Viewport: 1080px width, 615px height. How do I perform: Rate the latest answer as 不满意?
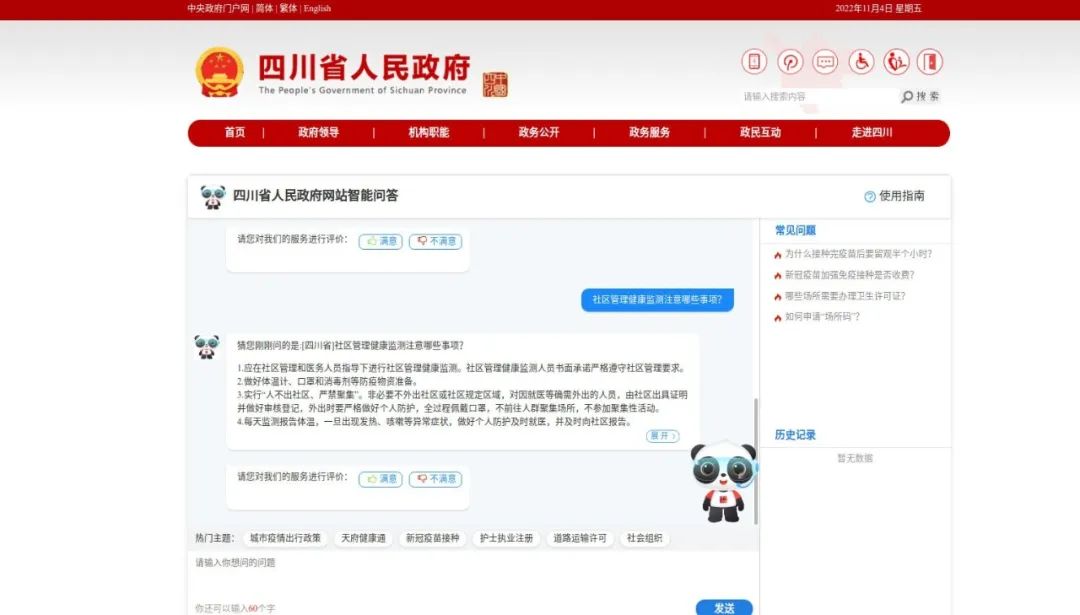[x=435, y=479]
